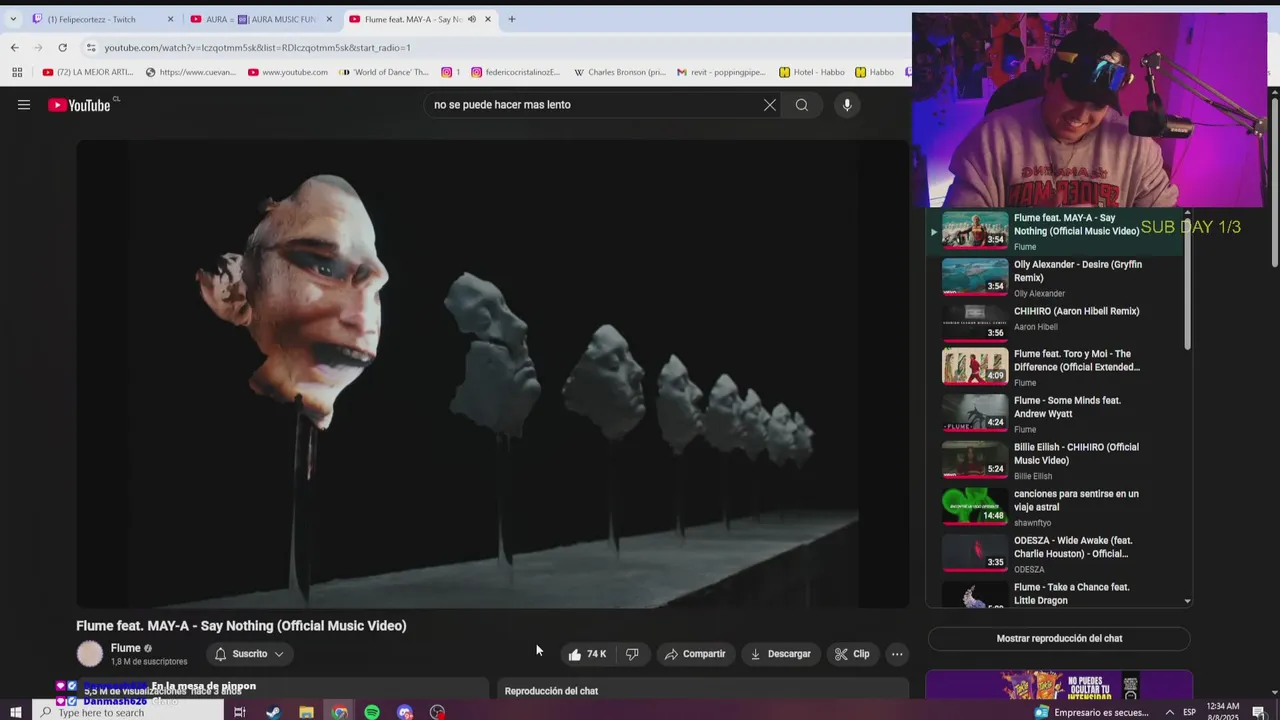Open Chrome's tab search dropdown arrow
The height and width of the screenshot is (720, 1280).
point(13,19)
